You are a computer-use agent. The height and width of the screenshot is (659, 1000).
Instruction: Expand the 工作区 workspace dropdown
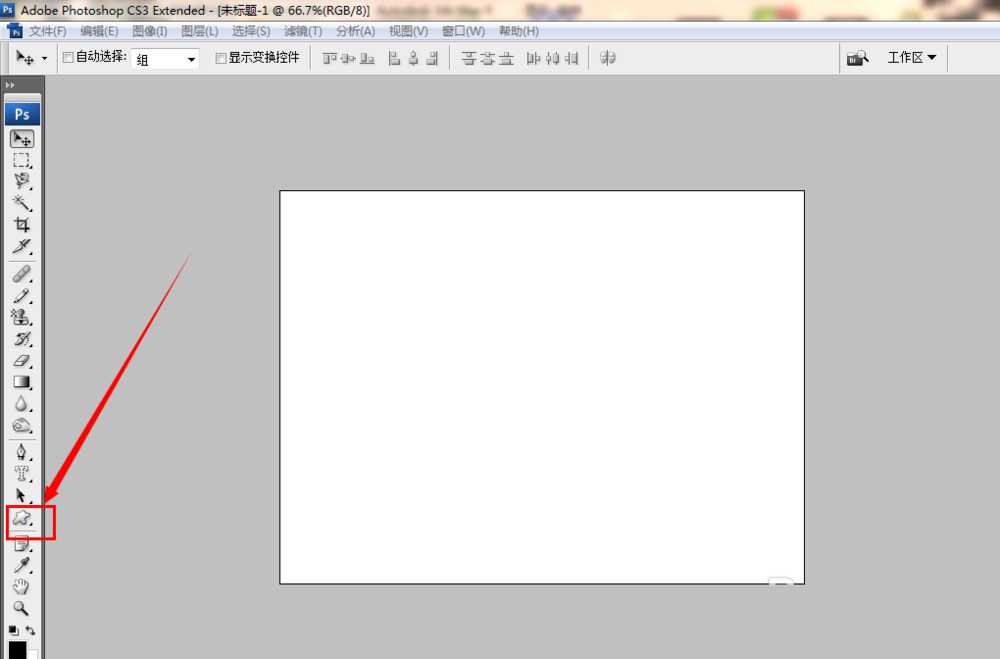912,58
